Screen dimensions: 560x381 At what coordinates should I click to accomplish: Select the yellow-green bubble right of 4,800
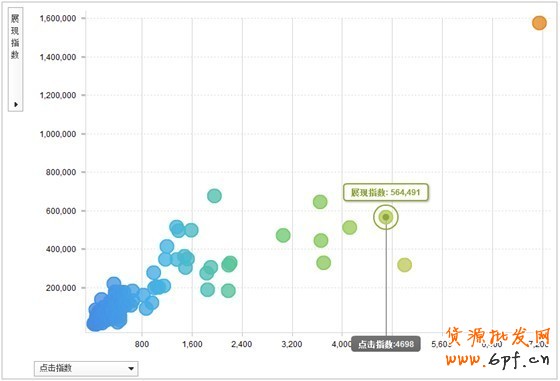tap(404, 265)
